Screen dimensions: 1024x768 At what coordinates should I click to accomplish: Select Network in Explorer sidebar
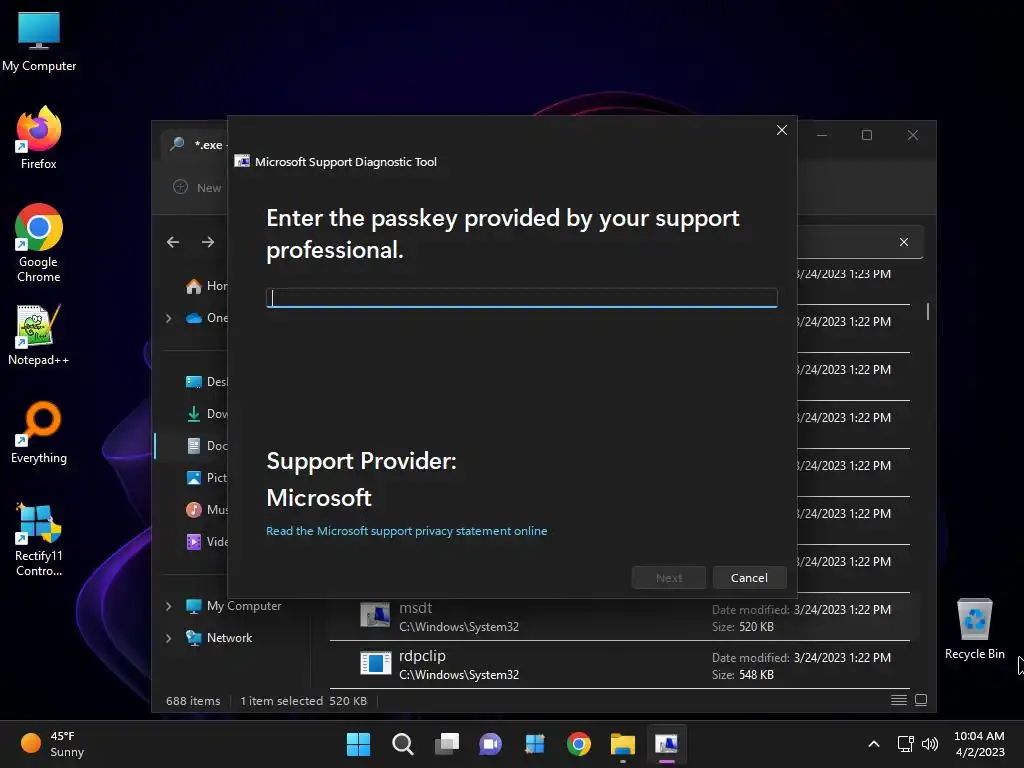point(219,638)
